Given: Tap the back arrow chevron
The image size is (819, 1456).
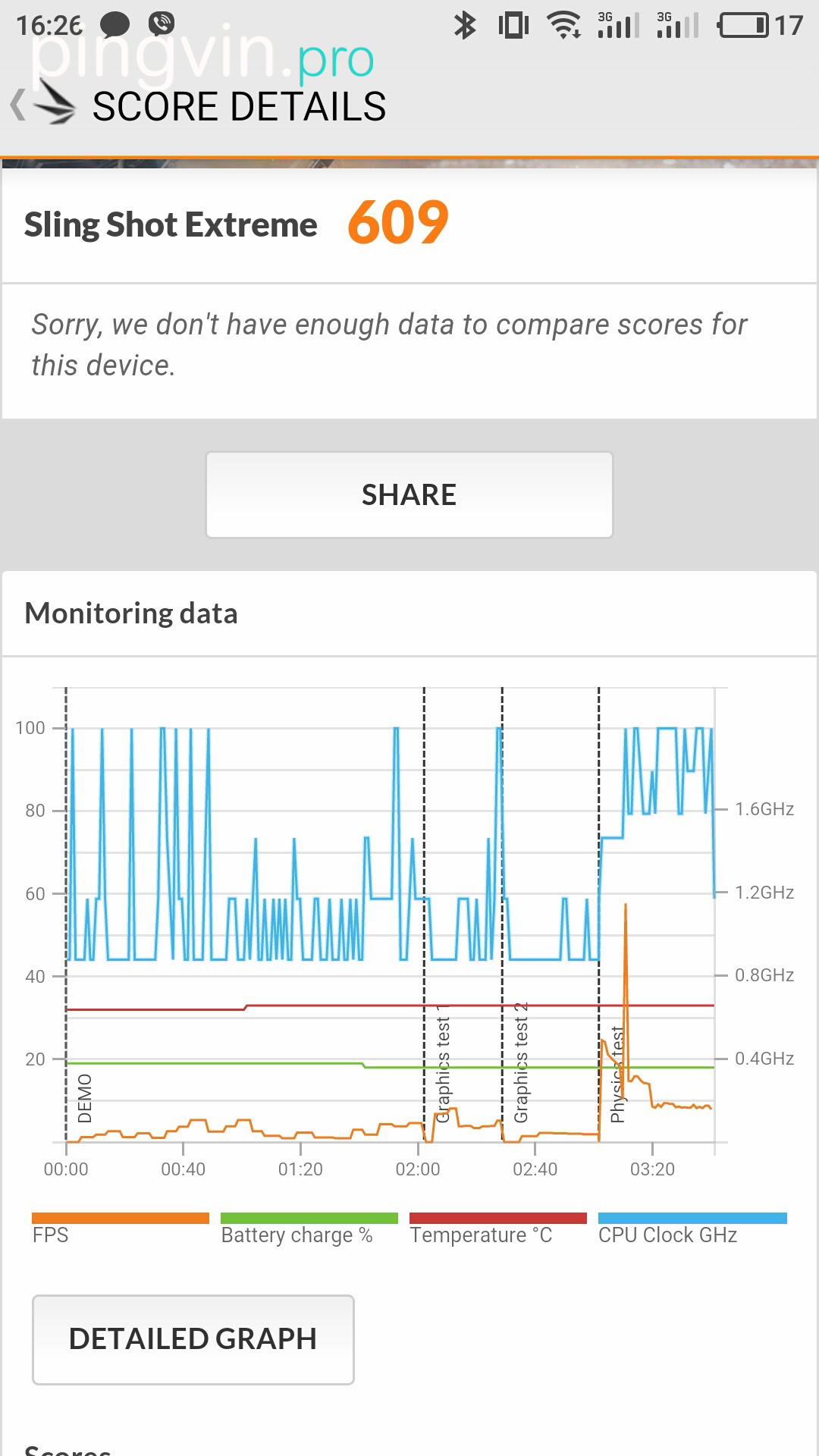Looking at the screenshot, I should click(x=18, y=105).
